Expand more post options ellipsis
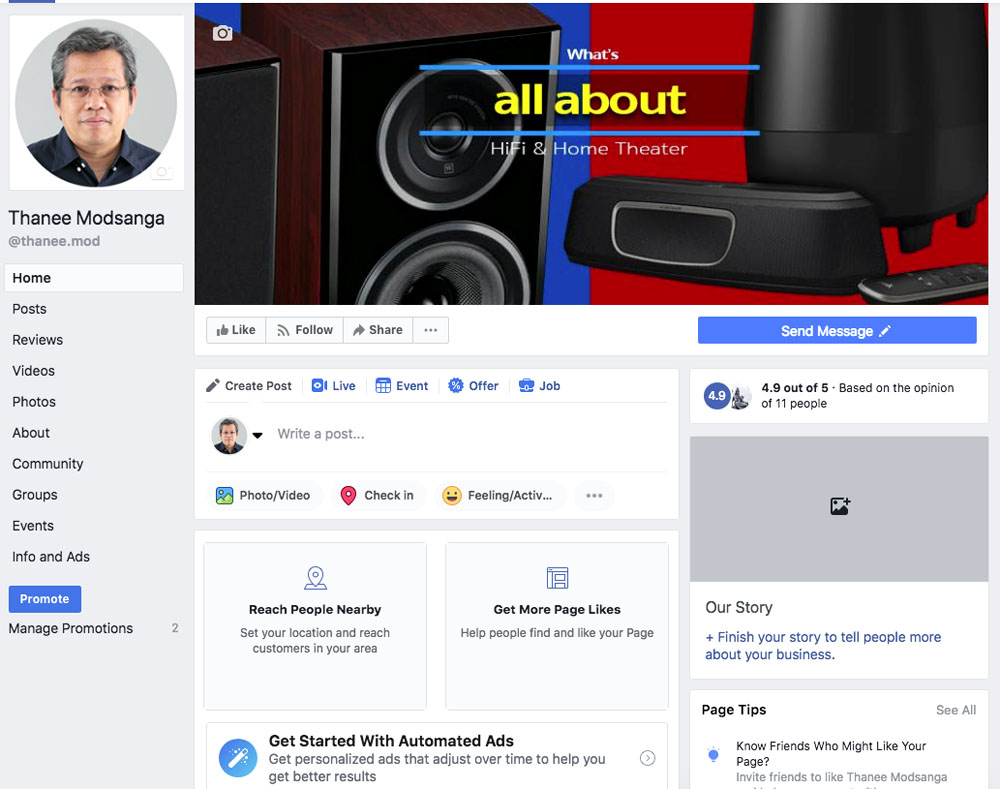This screenshot has width=1000, height=789. click(x=594, y=496)
